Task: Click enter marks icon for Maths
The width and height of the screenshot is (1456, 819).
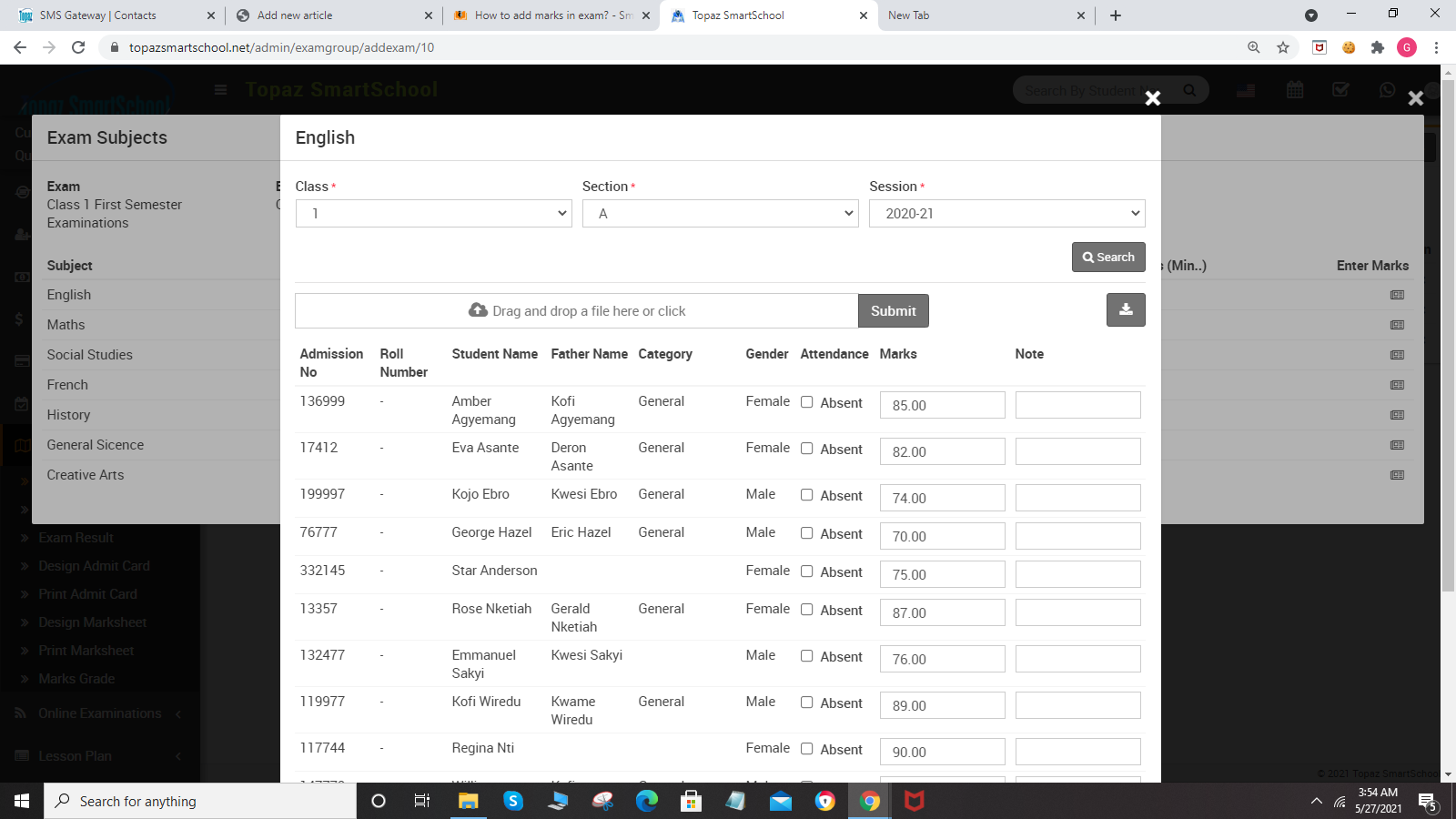Action: [x=1397, y=325]
